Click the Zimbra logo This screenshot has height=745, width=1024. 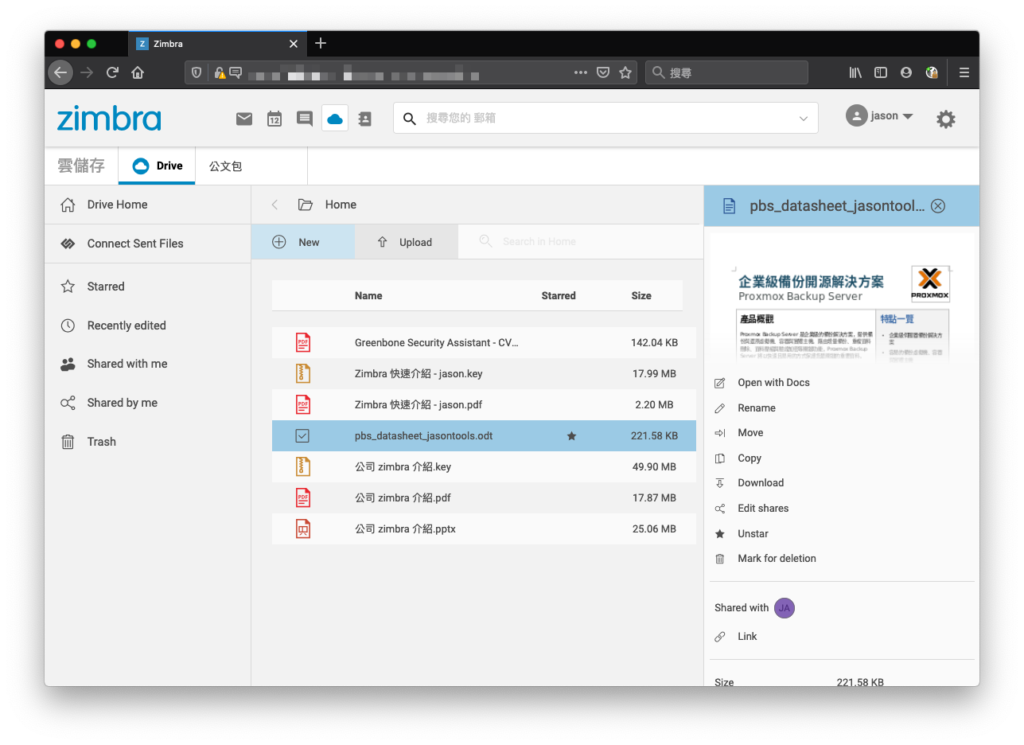(109, 119)
